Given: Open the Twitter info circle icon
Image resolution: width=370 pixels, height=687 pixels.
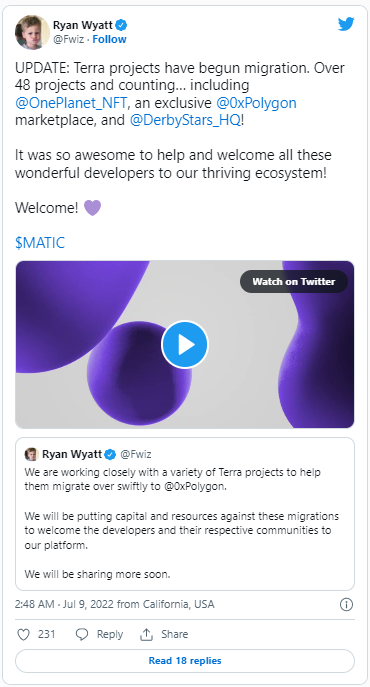Looking at the screenshot, I should point(346,605).
